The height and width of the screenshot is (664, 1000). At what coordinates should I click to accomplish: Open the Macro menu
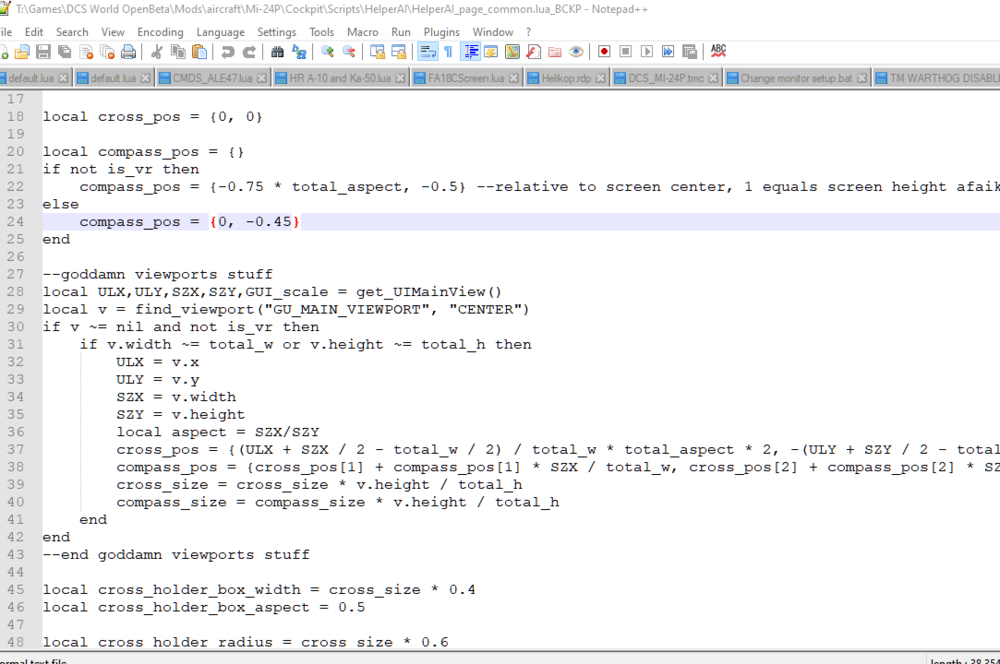362,32
